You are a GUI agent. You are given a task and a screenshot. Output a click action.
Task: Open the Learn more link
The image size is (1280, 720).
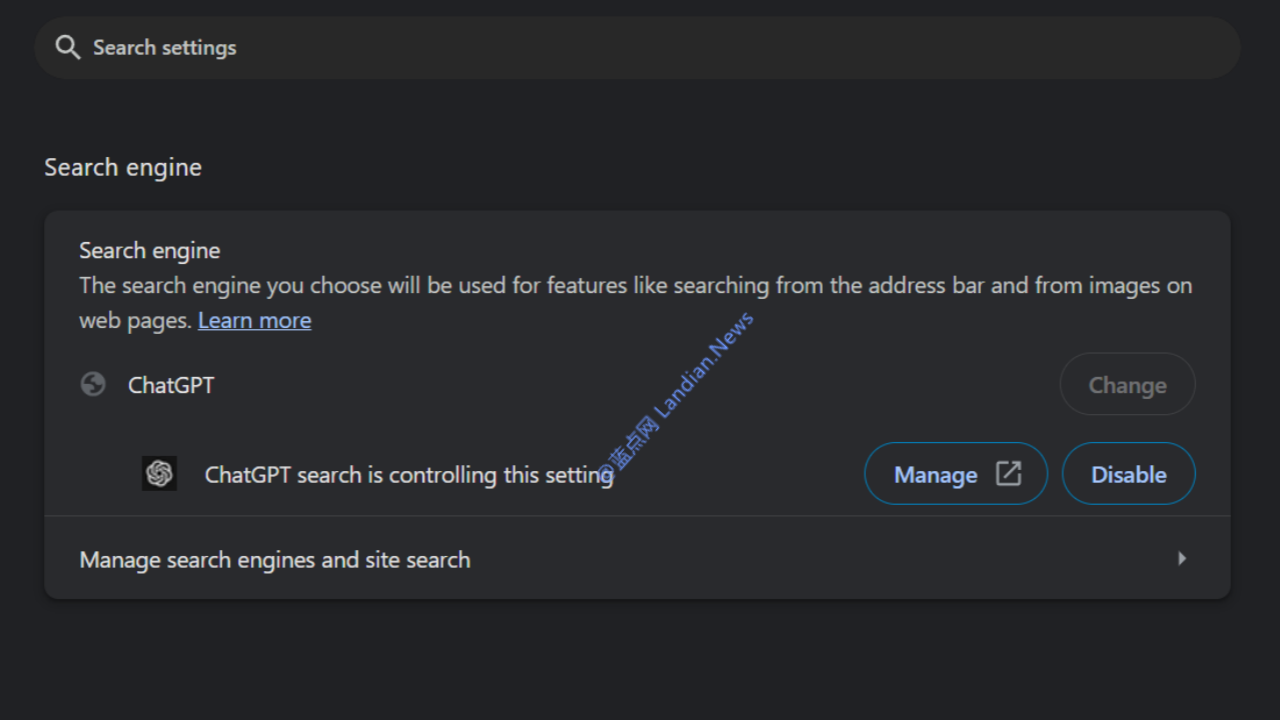point(254,320)
